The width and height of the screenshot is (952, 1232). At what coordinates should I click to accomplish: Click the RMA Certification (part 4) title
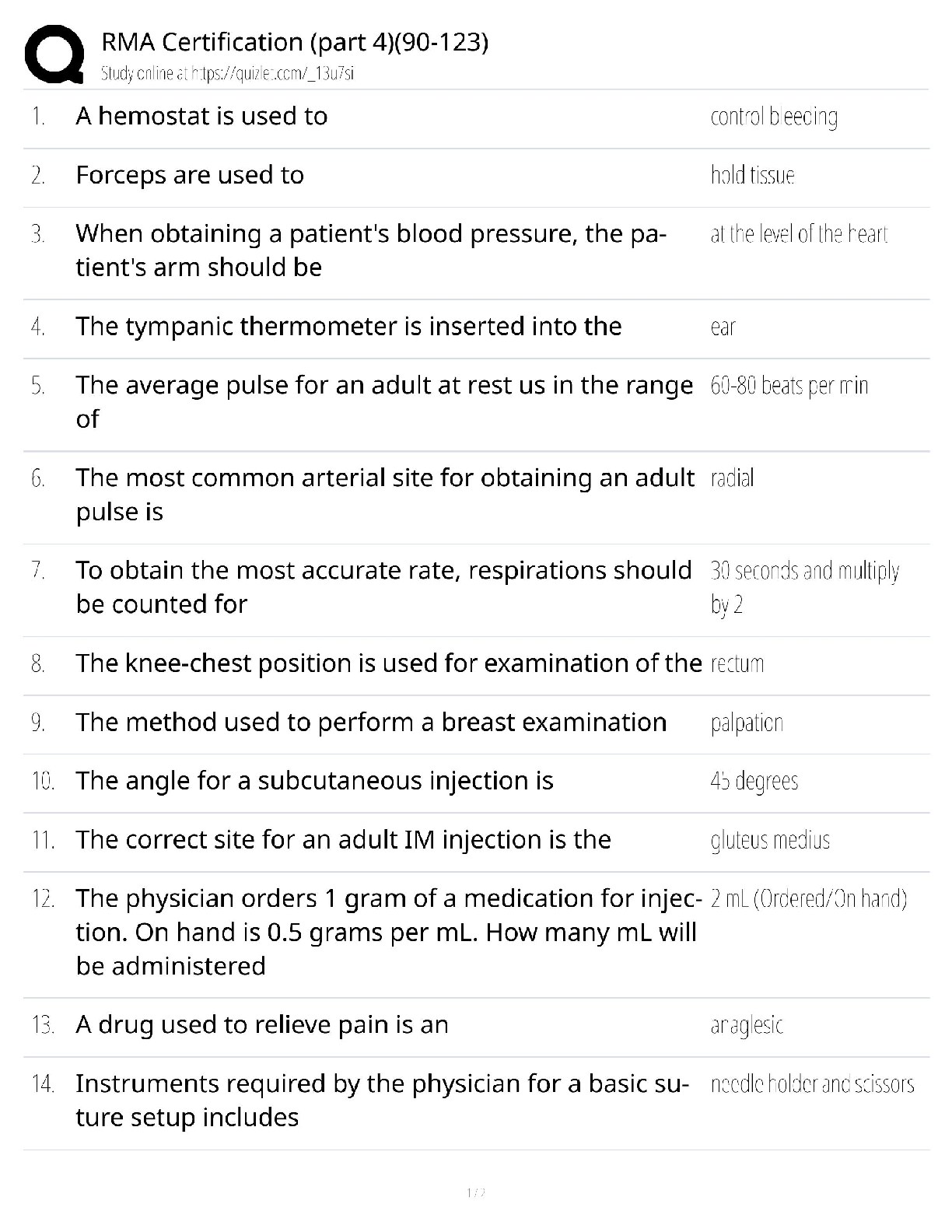click(x=295, y=42)
